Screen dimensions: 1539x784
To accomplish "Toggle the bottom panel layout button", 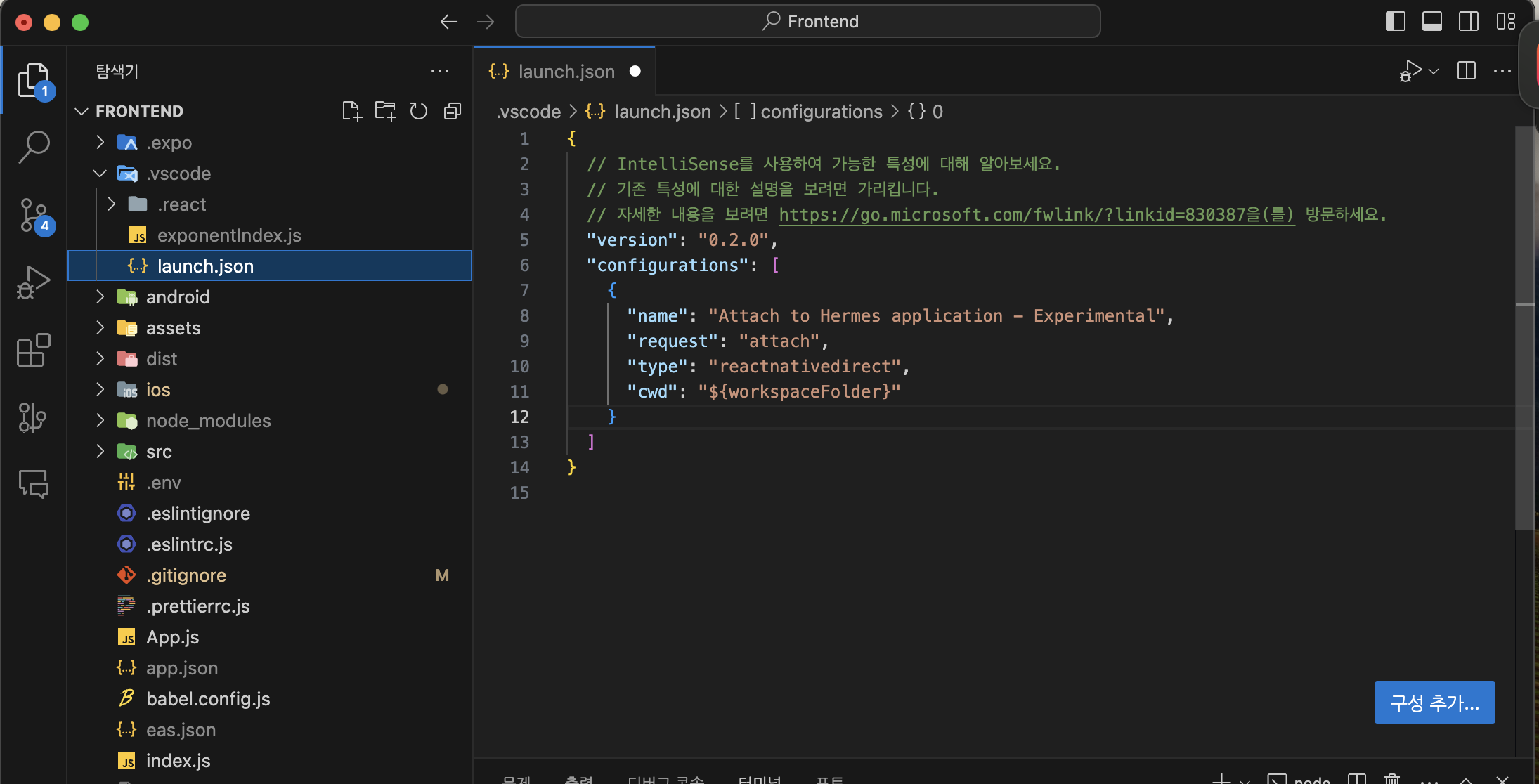I will click(1431, 21).
